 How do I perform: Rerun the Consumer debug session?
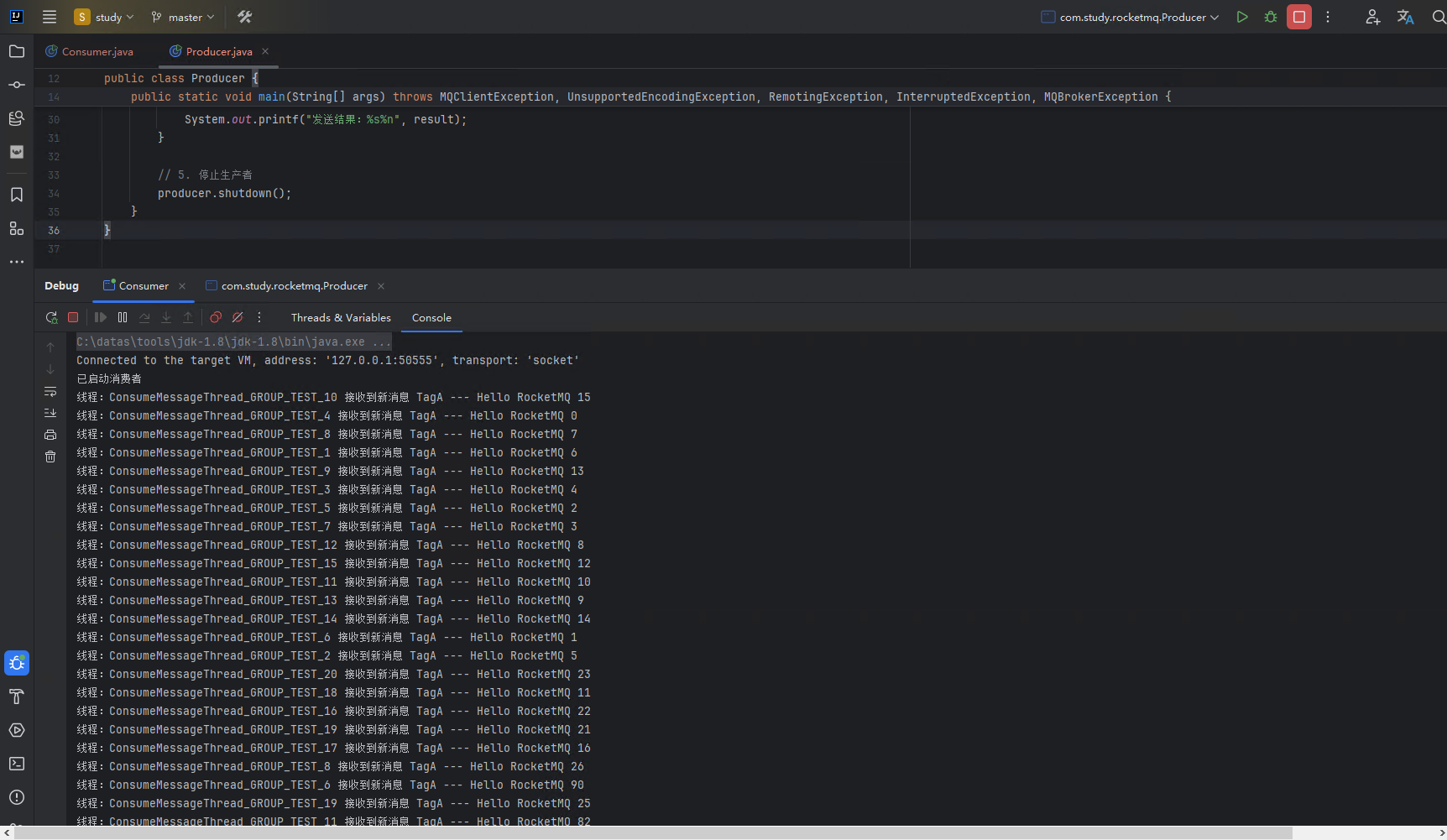pyautogui.click(x=51, y=317)
